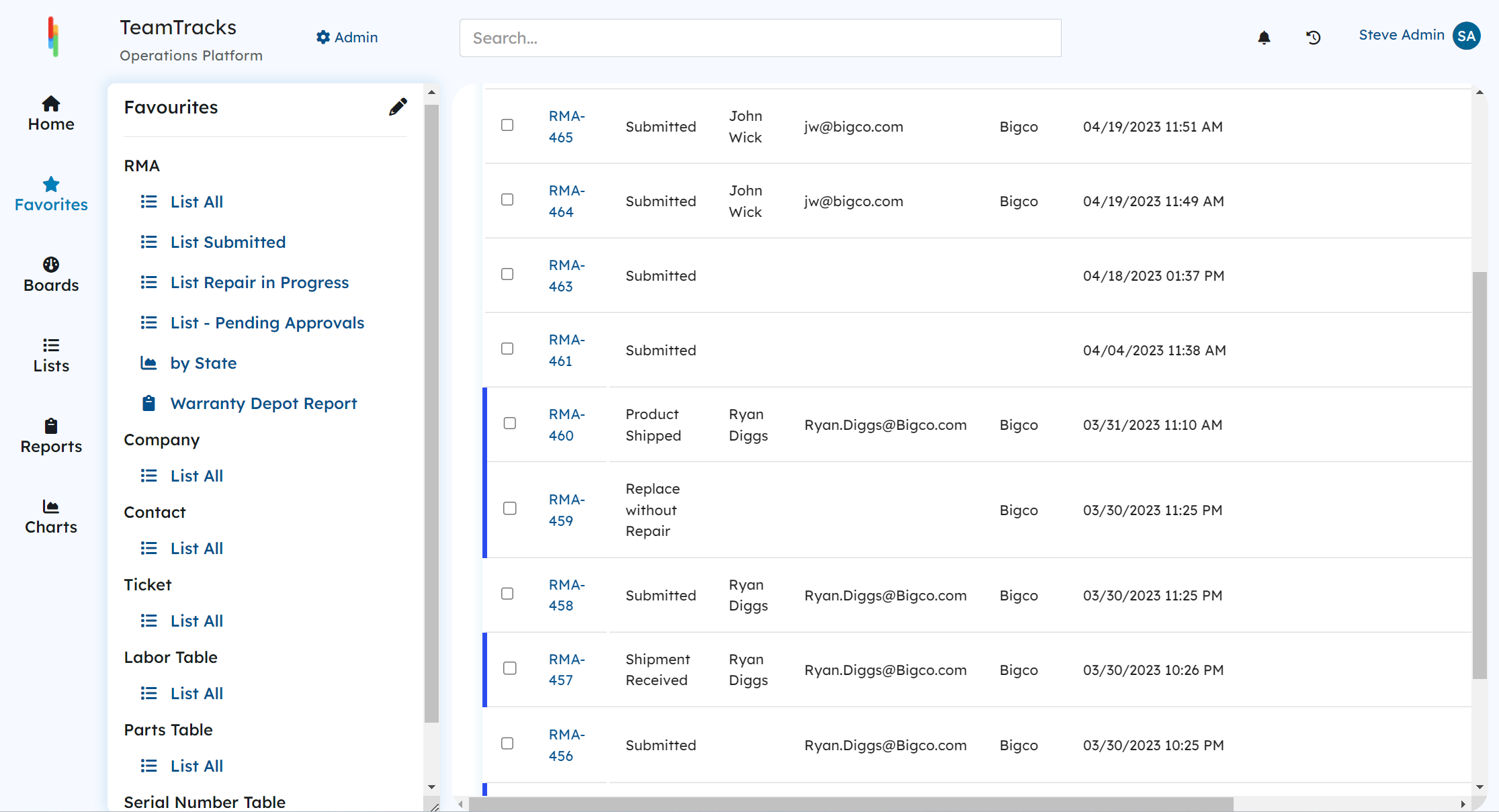Screen dimensions: 1499x812
Task: Click the SA user avatar
Action: pos(1466,36)
